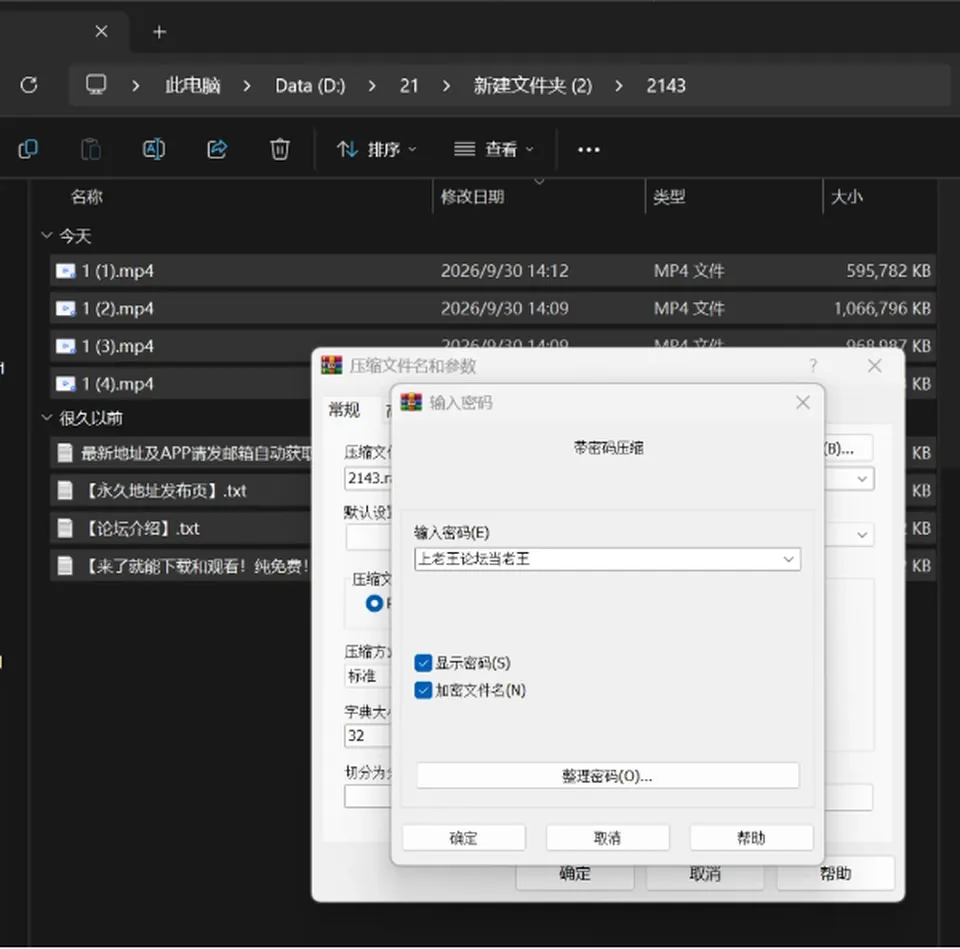Click 整理密码(O)... button
The image size is (960, 949).
(607, 776)
